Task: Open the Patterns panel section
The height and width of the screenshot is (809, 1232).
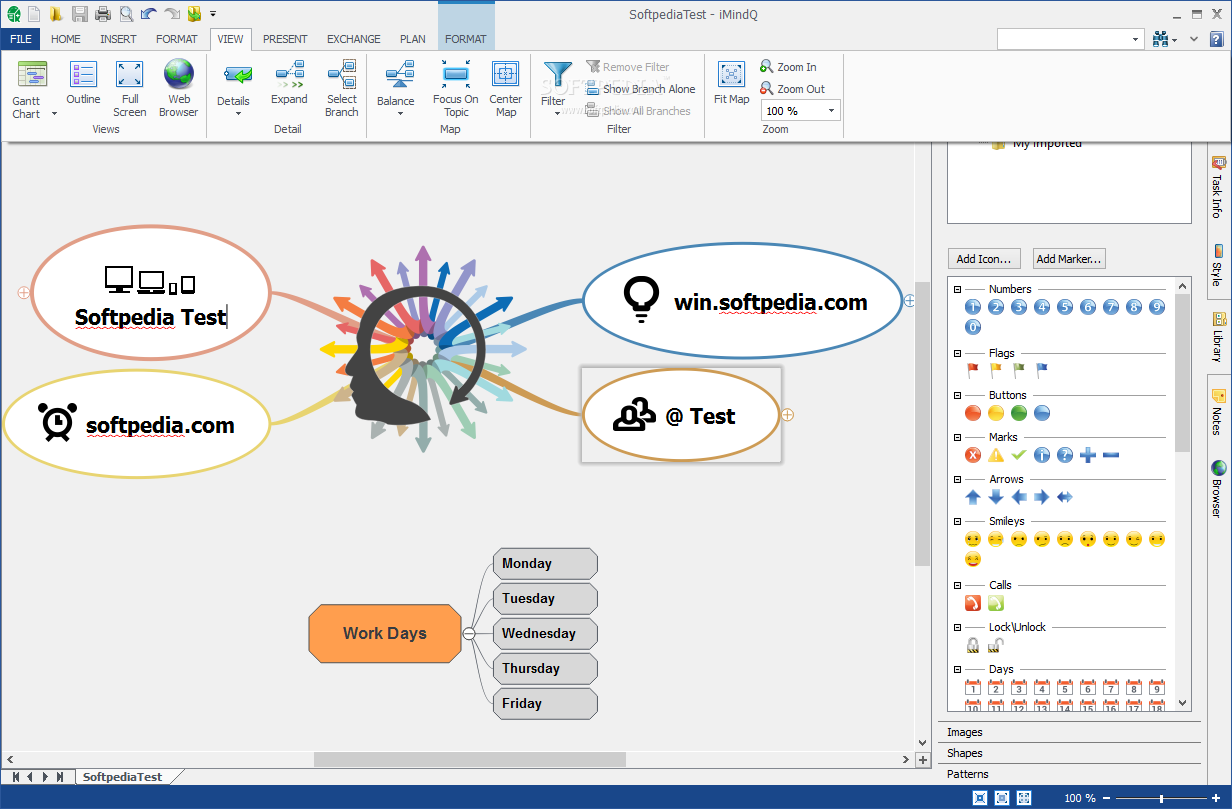Action: pos(1069,774)
